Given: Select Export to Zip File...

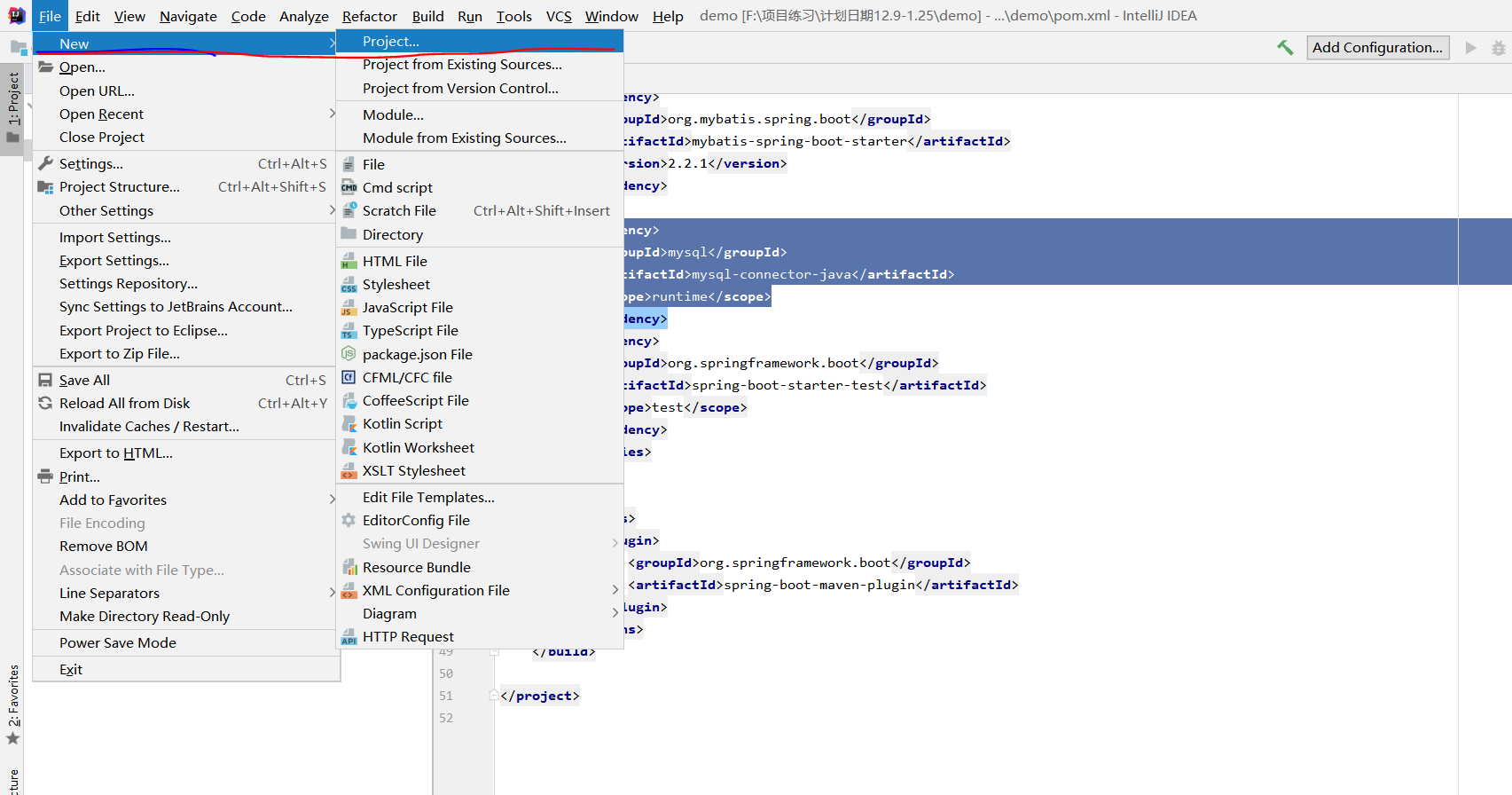Looking at the screenshot, I should click(184, 353).
